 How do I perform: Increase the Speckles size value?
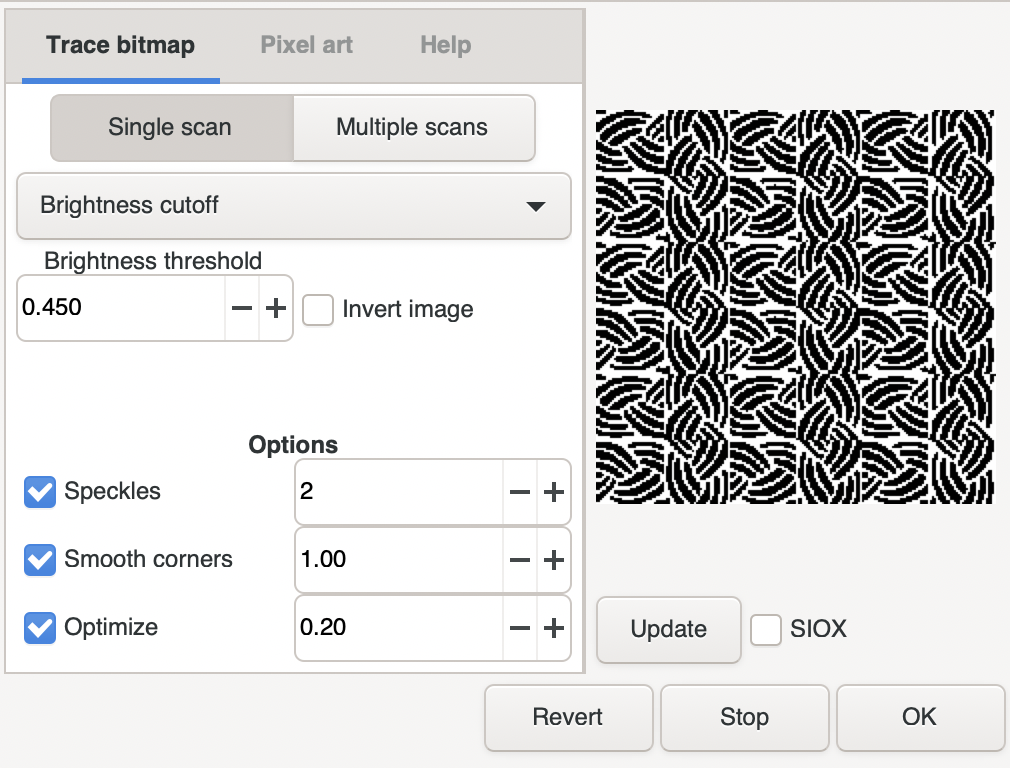[554, 492]
